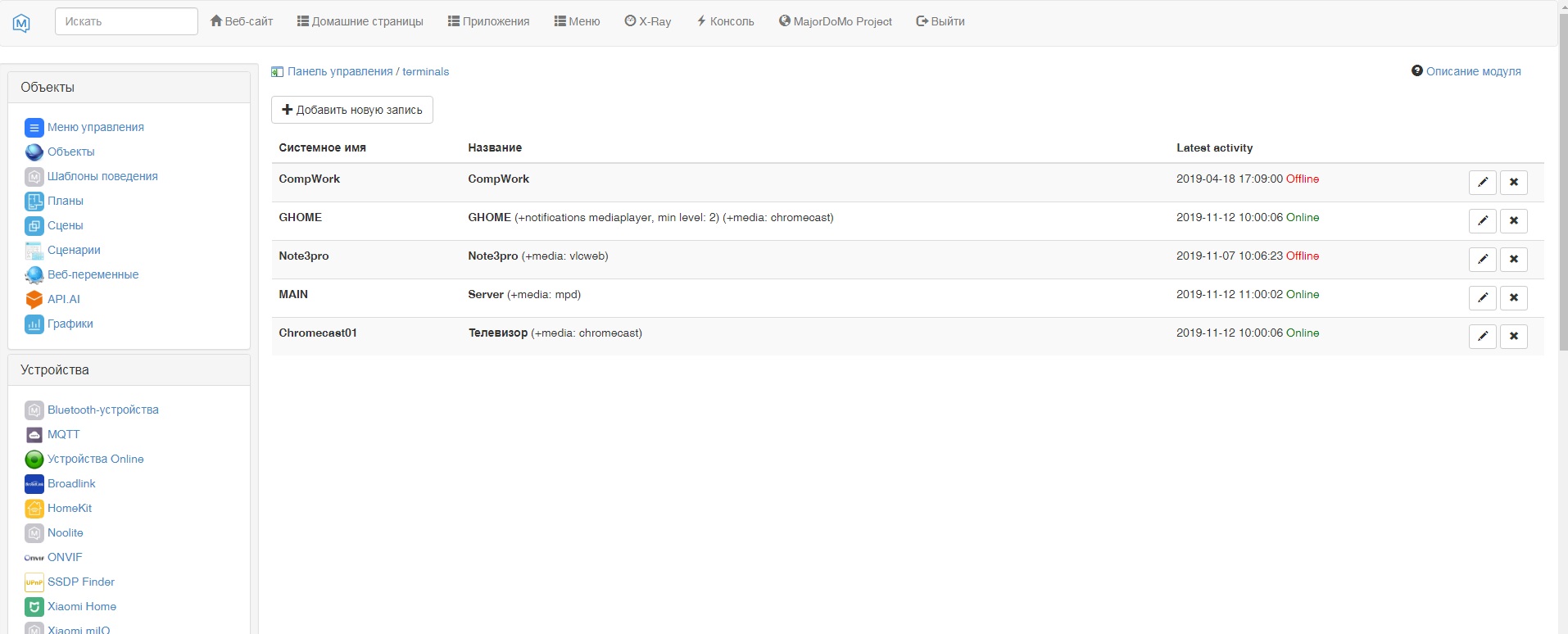The height and width of the screenshot is (634, 1568).
Task: Click the Broadlink icon
Action: pos(34,483)
